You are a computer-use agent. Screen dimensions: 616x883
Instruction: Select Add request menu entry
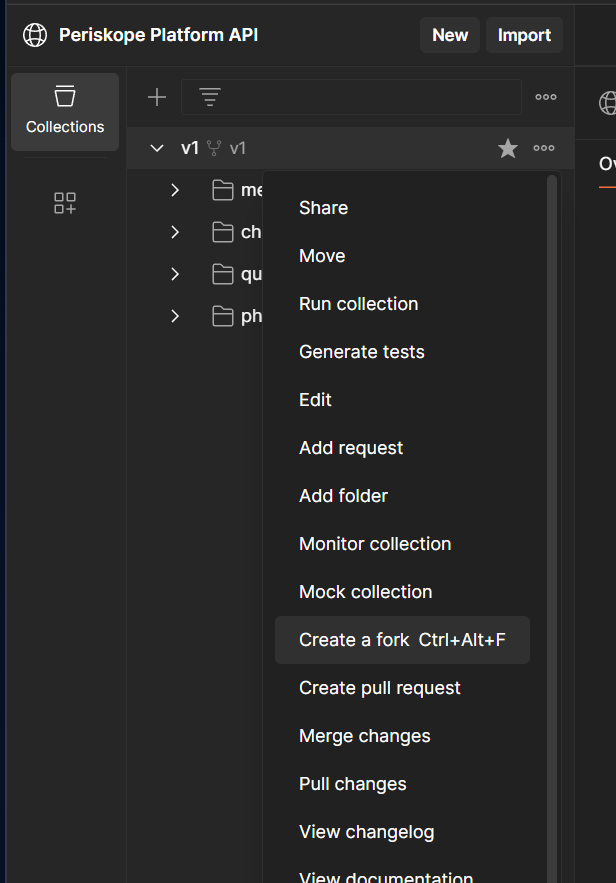402,448
